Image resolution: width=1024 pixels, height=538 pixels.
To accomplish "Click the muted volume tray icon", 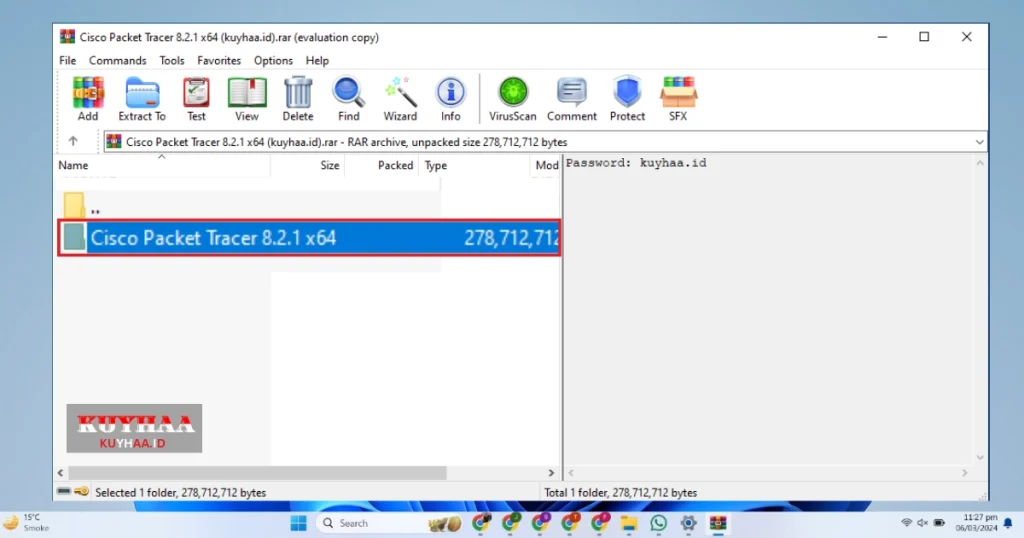I will click(x=922, y=523).
